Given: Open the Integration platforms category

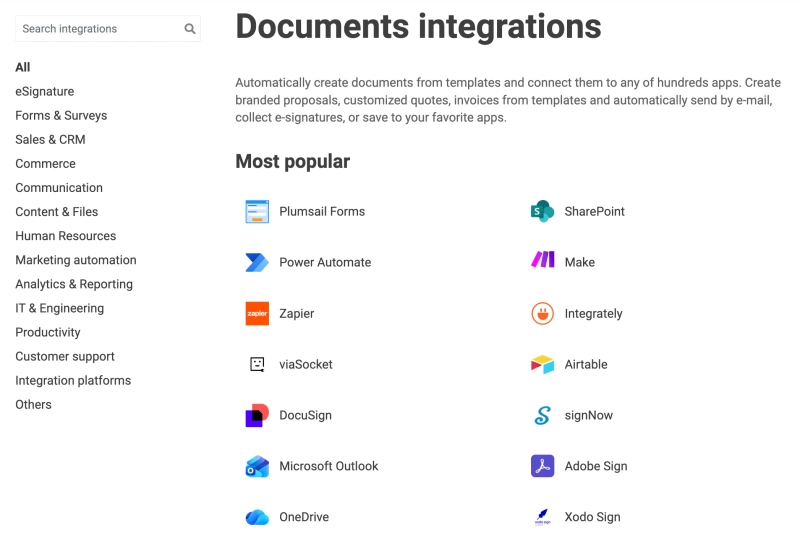Looking at the screenshot, I should coord(73,380).
